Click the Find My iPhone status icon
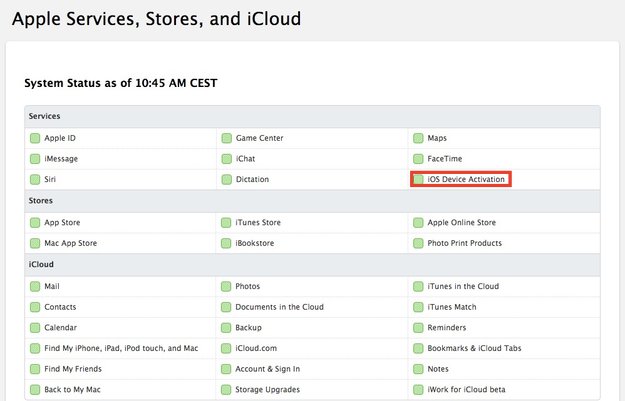625x401 pixels. (35, 348)
